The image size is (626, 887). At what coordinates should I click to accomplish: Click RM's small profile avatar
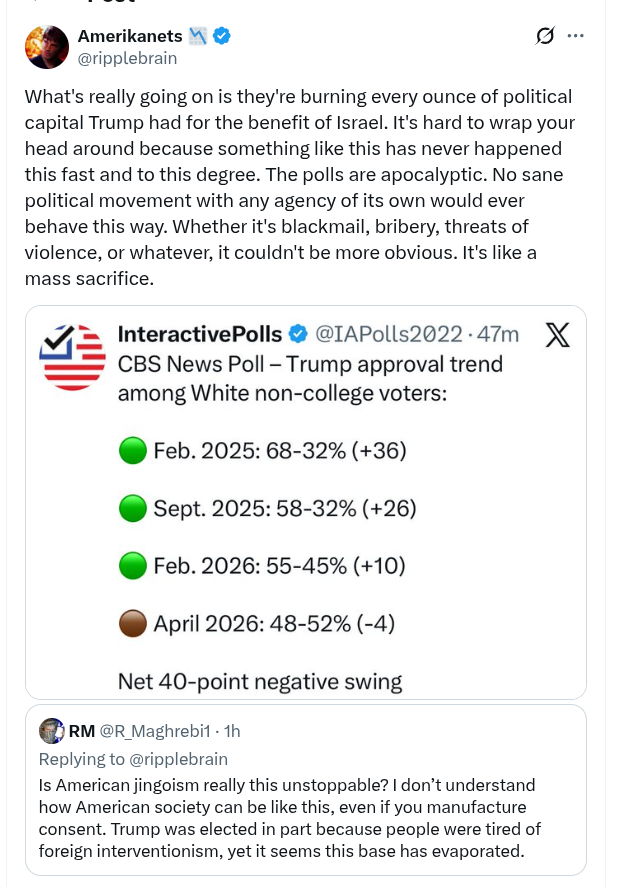[51, 730]
